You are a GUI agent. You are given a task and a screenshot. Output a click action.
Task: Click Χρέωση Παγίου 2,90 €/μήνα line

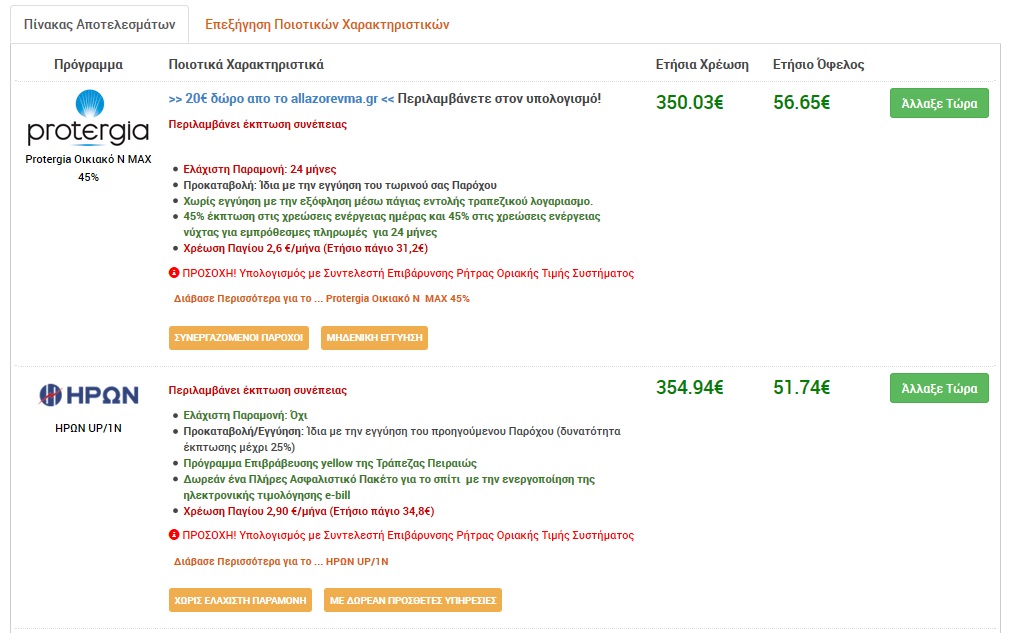point(309,511)
